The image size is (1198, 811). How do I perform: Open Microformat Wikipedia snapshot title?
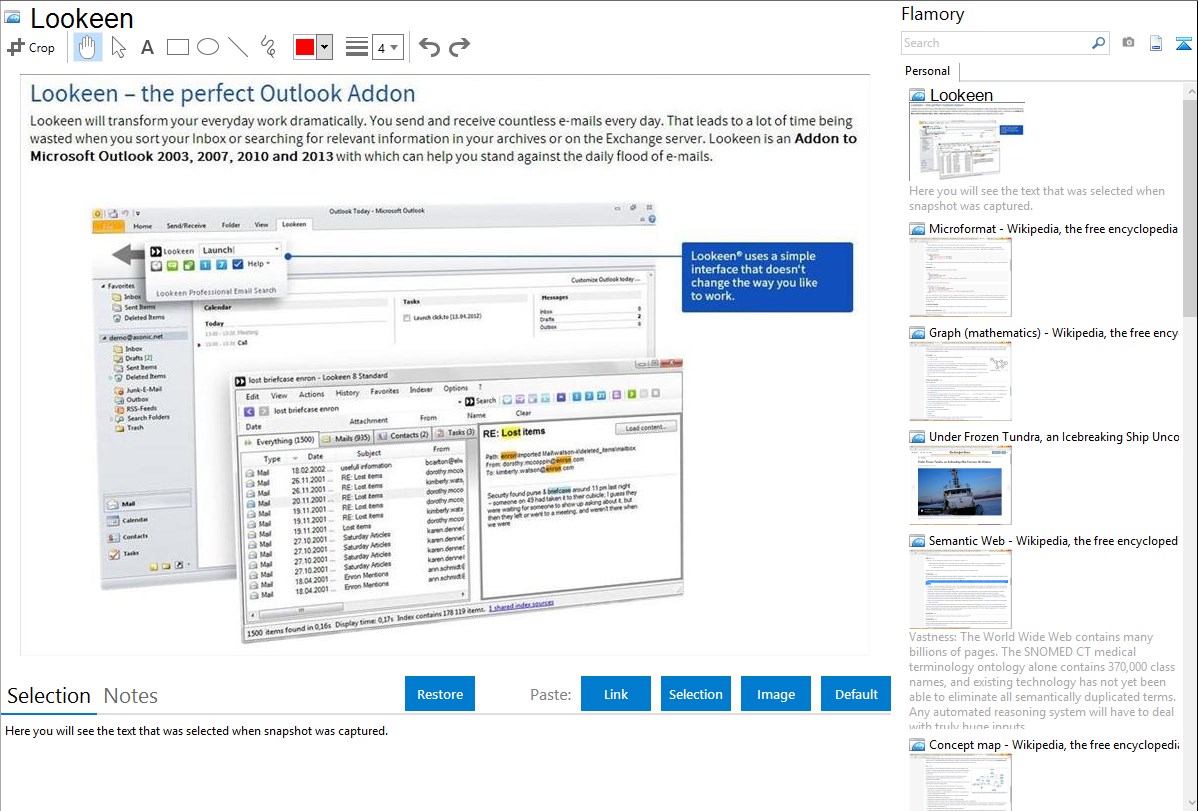coord(1053,229)
